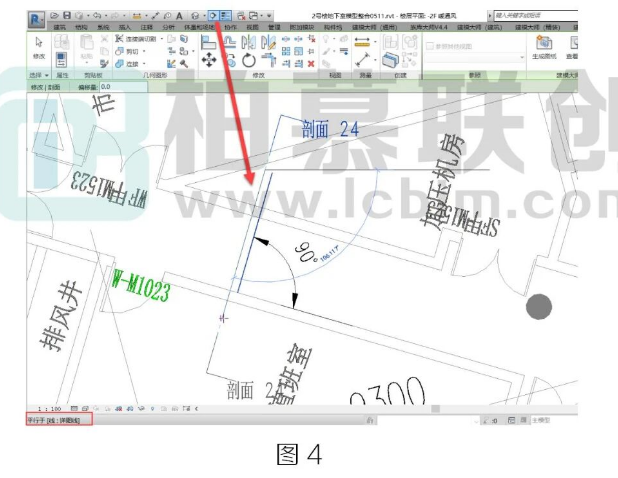
Task: Click the Offset tool icon
Action: point(229,42)
